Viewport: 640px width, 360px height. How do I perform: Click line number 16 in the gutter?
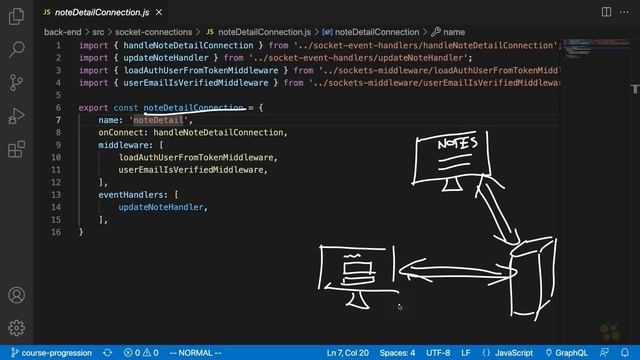[x=56, y=232]
